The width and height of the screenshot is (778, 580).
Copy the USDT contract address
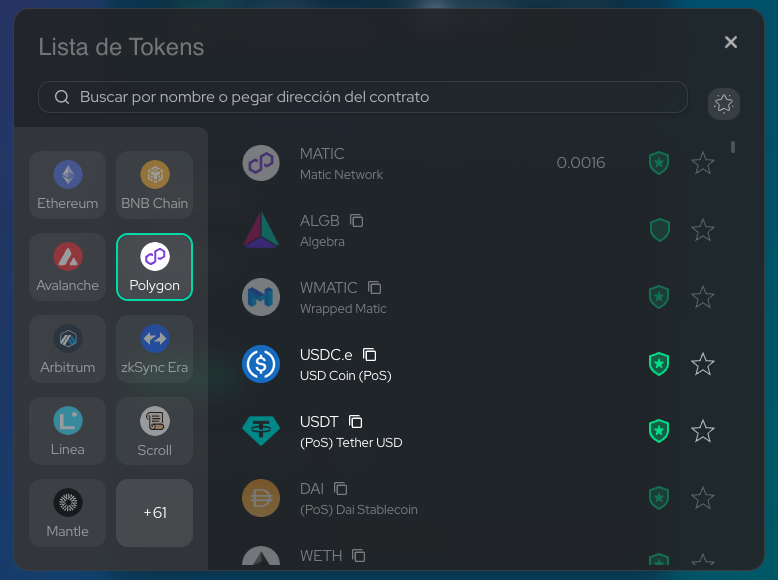click(356, 422)
